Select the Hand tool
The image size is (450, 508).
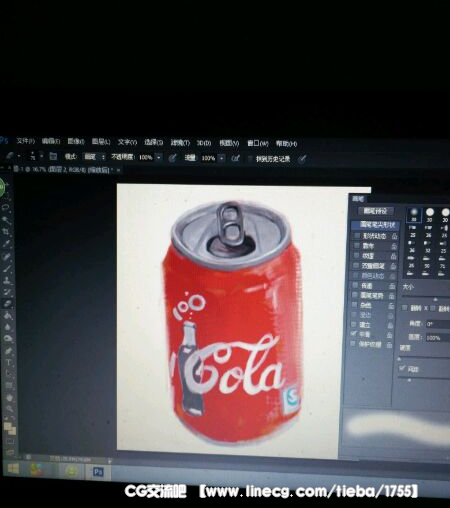tap(9, 398)
